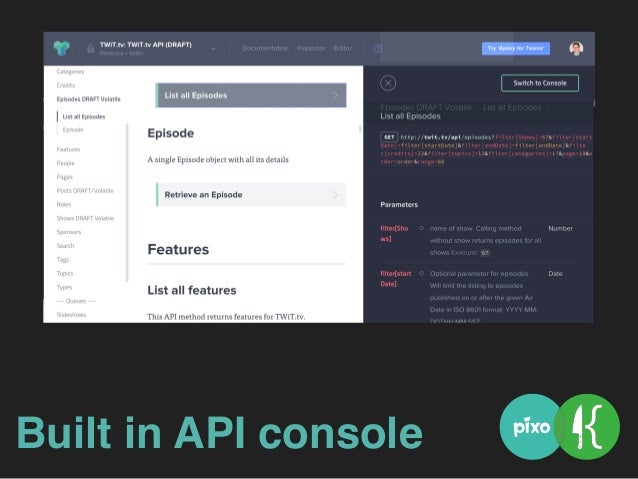The height and width of the screenshot is (479, 638).
Task: Click the Episode section heading
Action: click(x=171, y=133)
